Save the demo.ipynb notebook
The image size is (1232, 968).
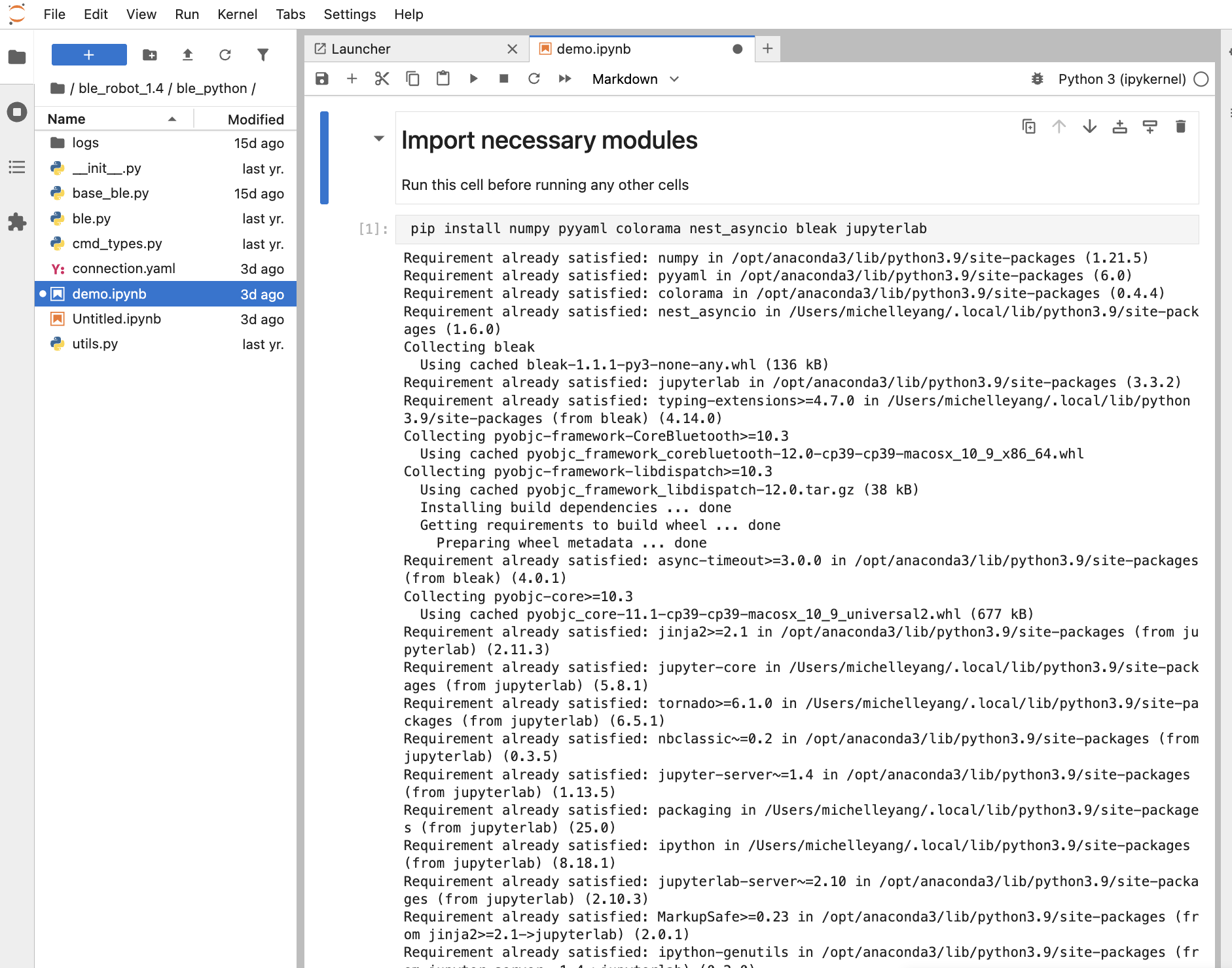click(322, 79)
